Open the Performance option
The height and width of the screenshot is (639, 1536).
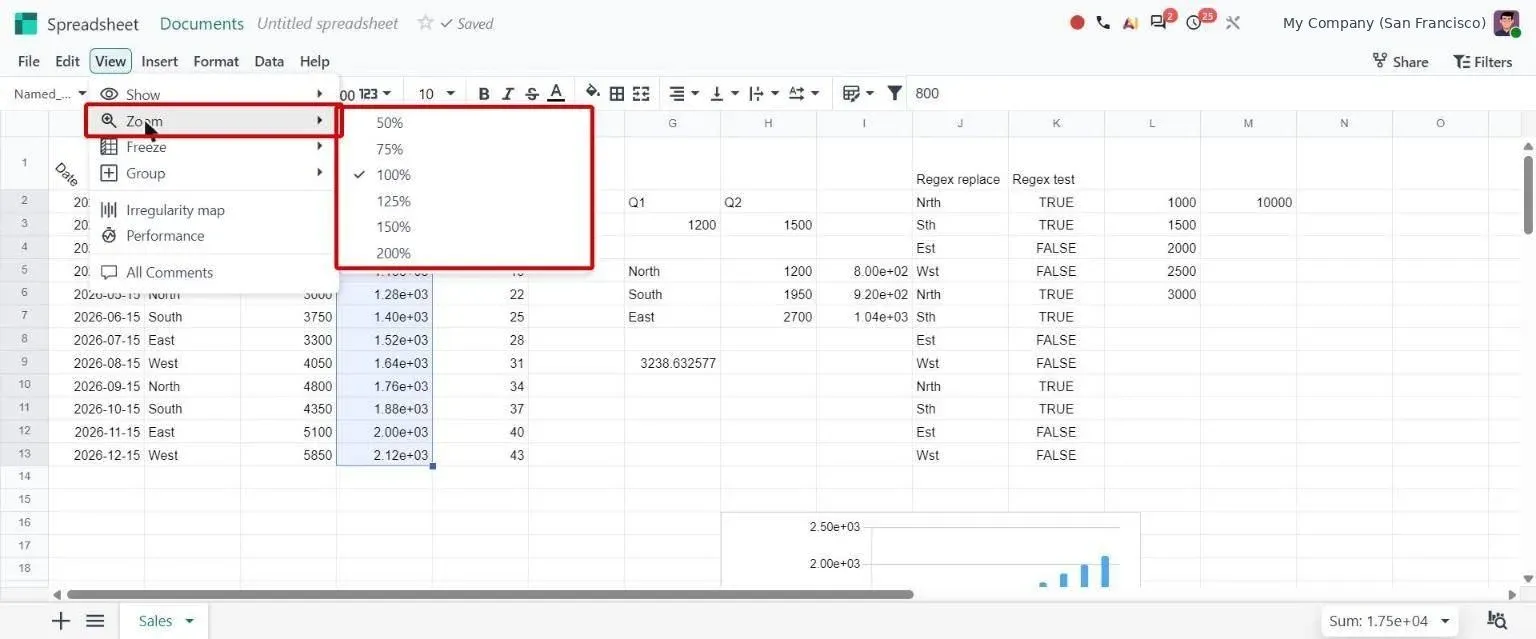click(x=214, y=236)
